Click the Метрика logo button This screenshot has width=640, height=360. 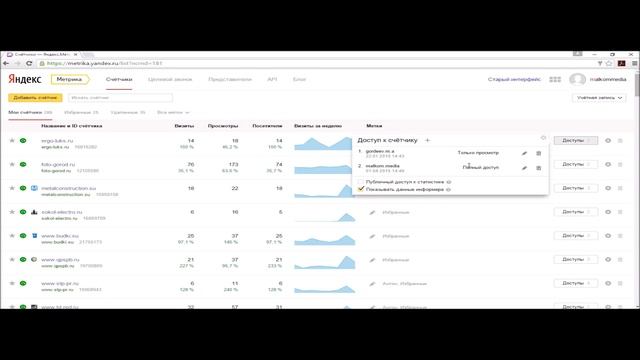pyautogui.click(x=70, y=79)
